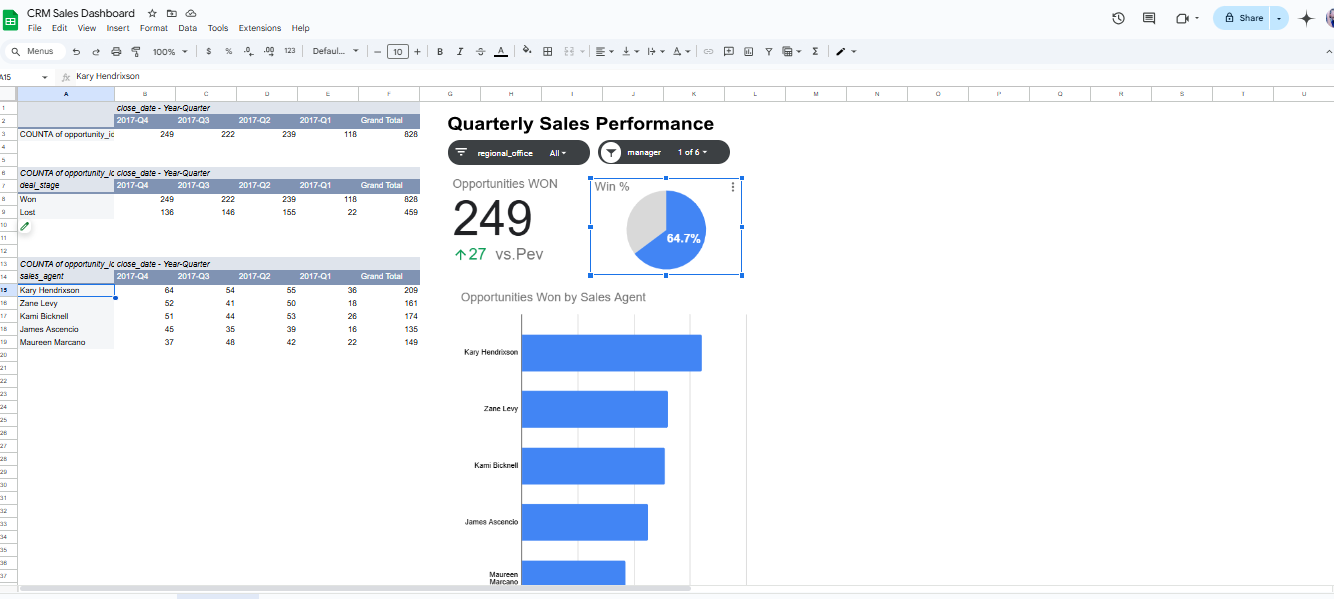1334x599 pixels.
Task: Print the spreadsheet
Action: [x=116, y=51]
